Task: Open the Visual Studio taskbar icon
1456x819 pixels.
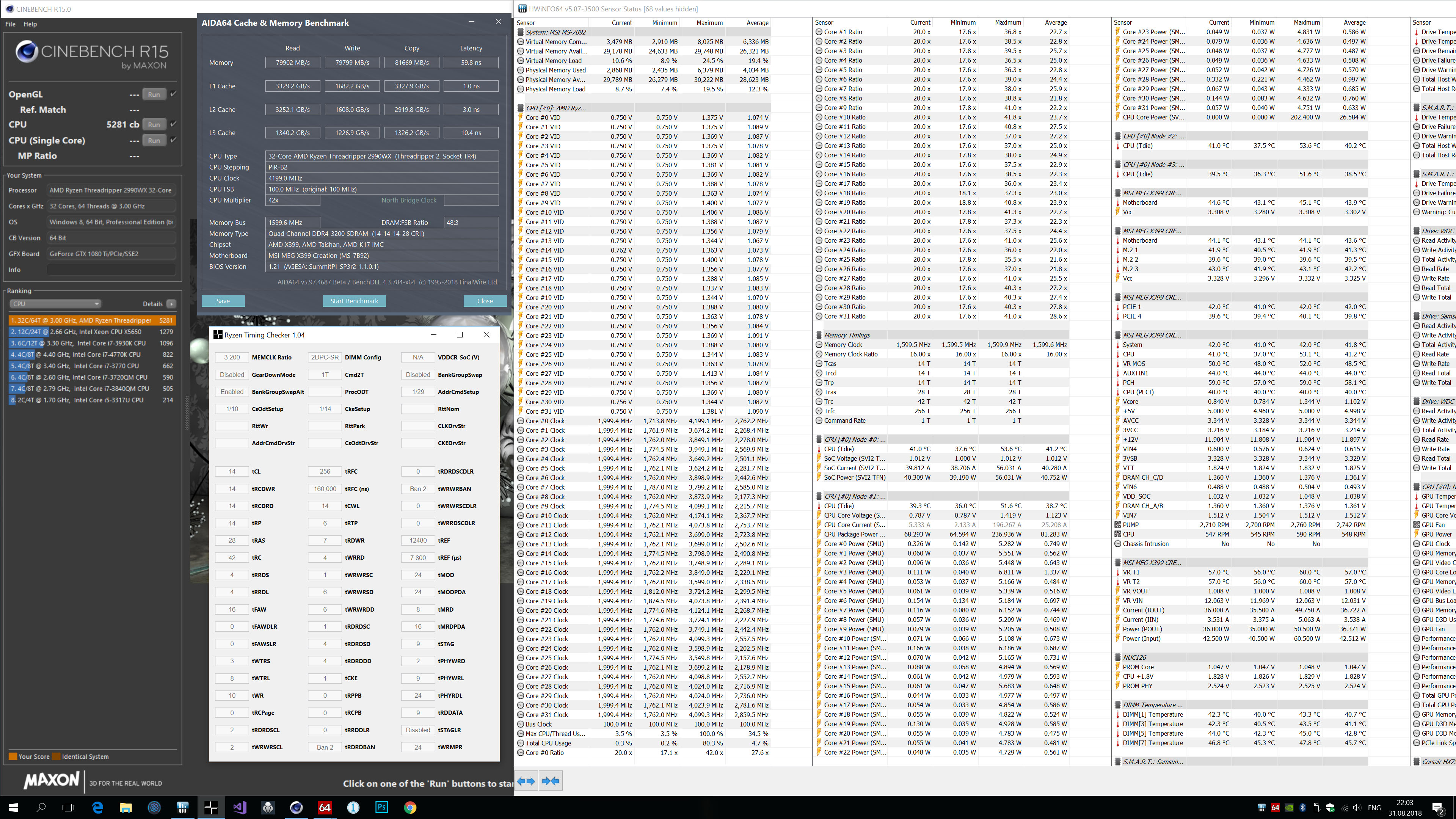Action: coord(240,807)
